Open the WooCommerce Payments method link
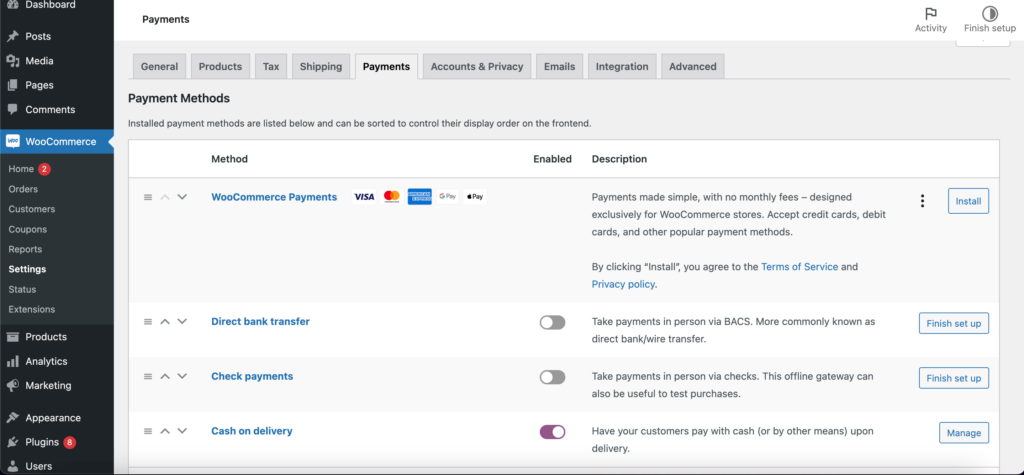The width and height of the screenshot is (1024, 475). coord(274,197)
